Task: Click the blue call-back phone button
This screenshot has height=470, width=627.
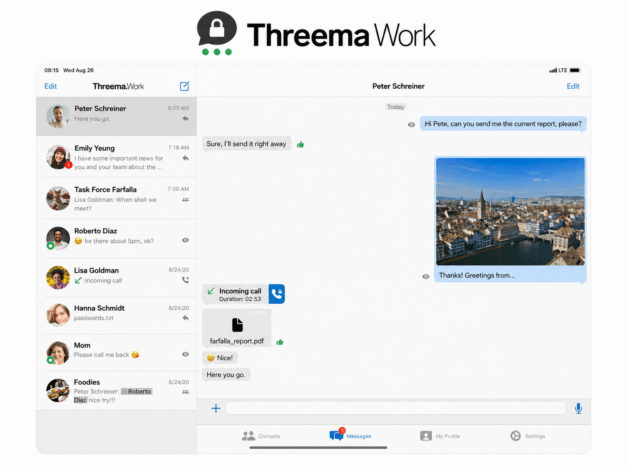Action: (x=277, y=294)
